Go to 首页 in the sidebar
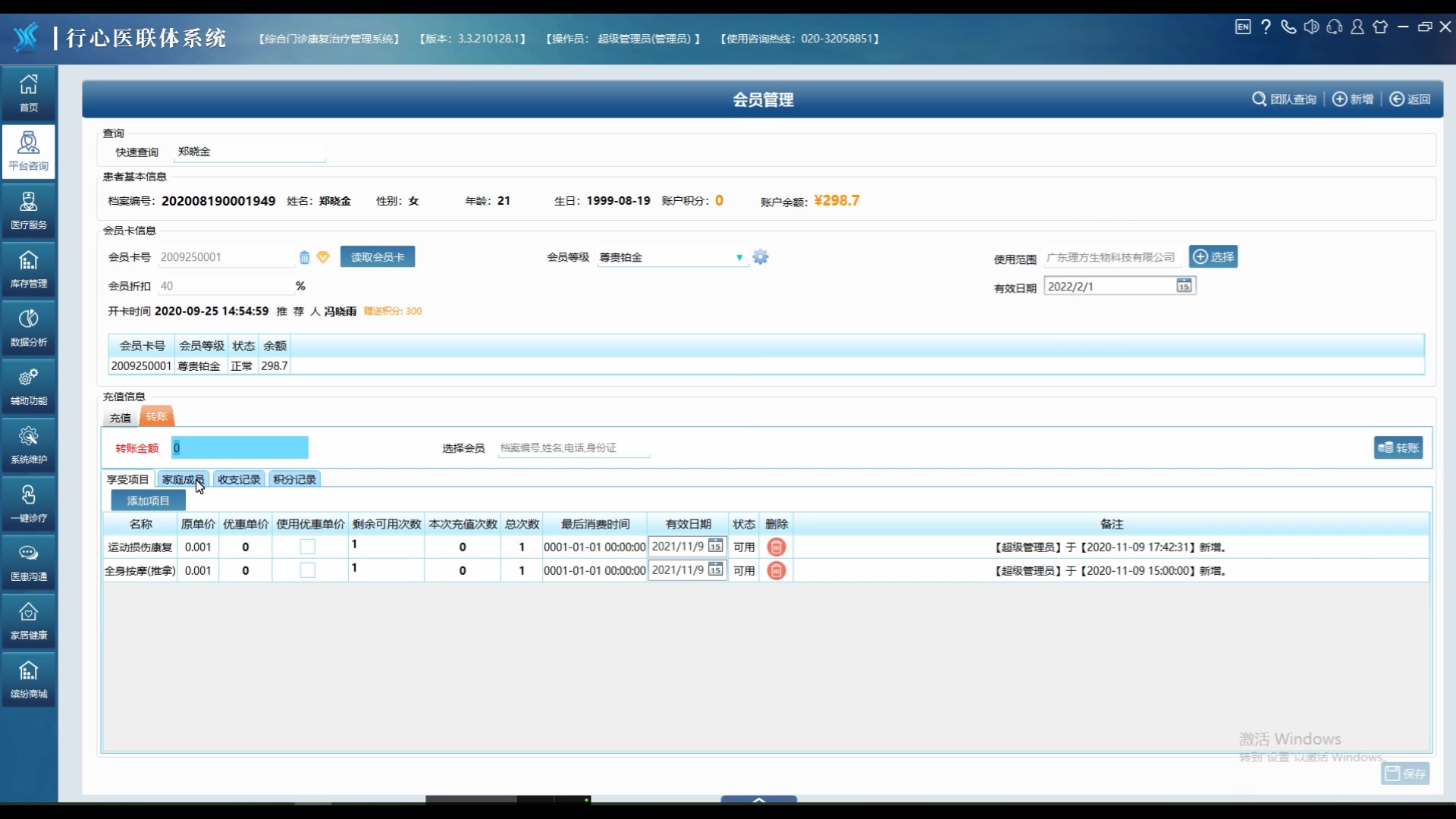 coord(29,93)
